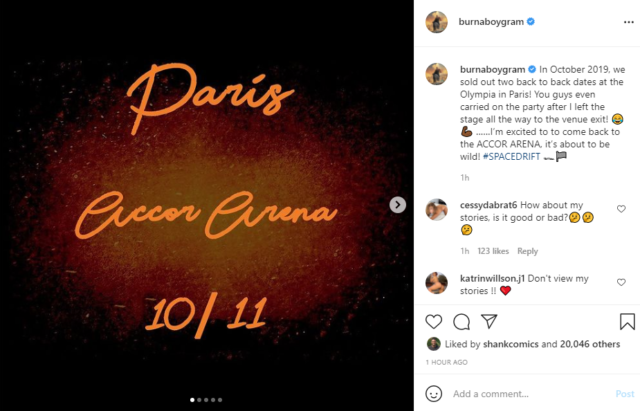Click burnaboygram header profile picture

(436, 22)
